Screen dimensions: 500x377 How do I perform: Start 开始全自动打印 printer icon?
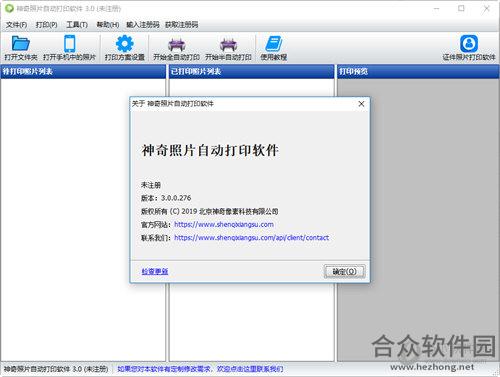(176, 44)
